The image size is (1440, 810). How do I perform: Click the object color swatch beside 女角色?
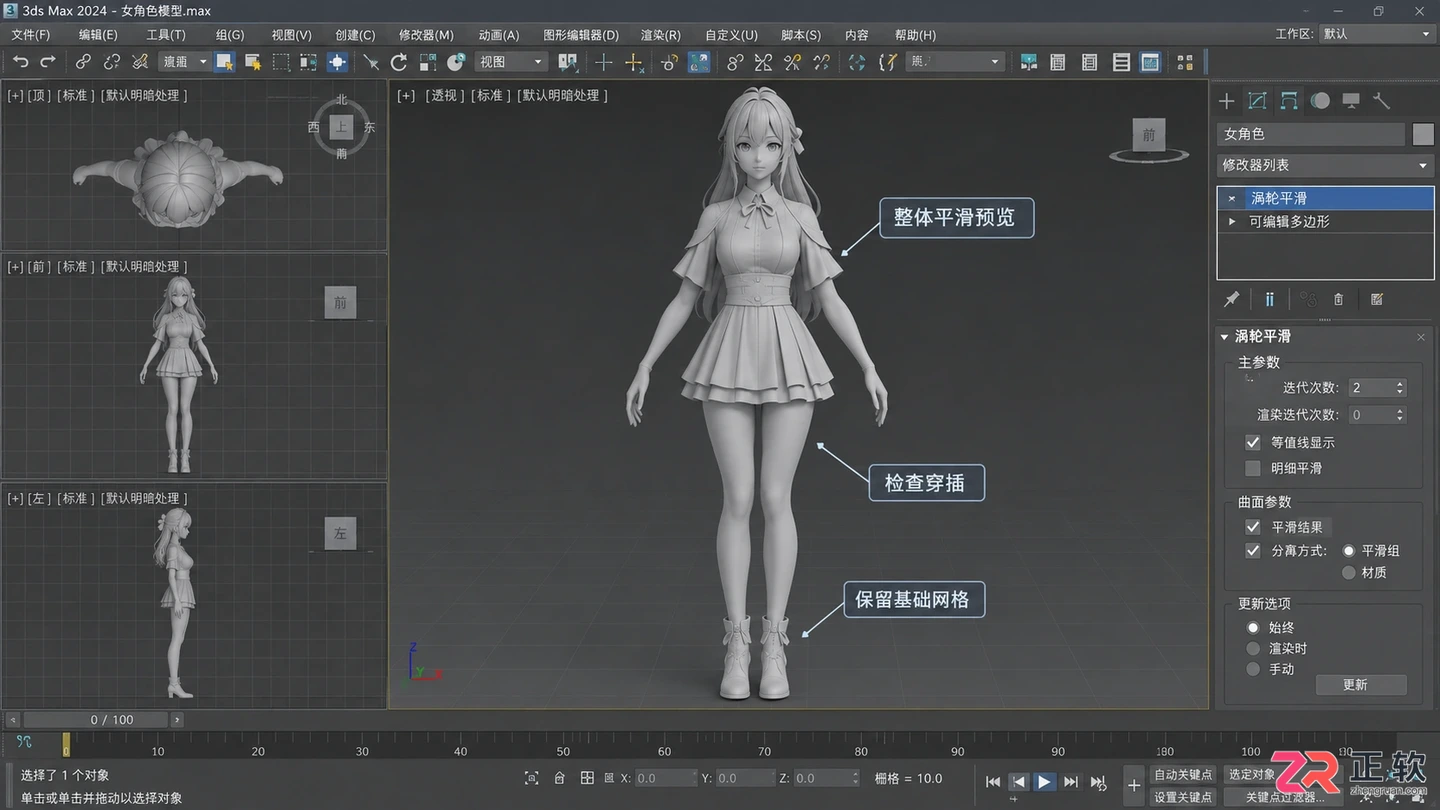1423,134
